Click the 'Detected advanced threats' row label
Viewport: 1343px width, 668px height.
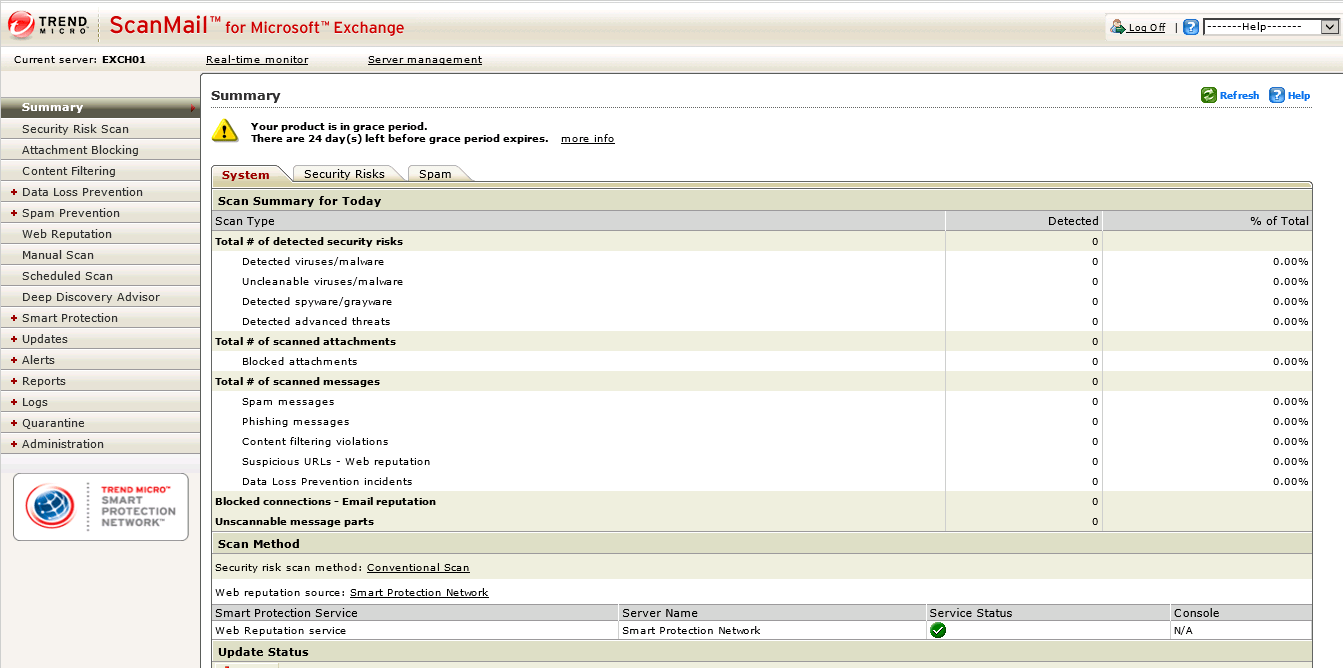(x=316, y=322)
